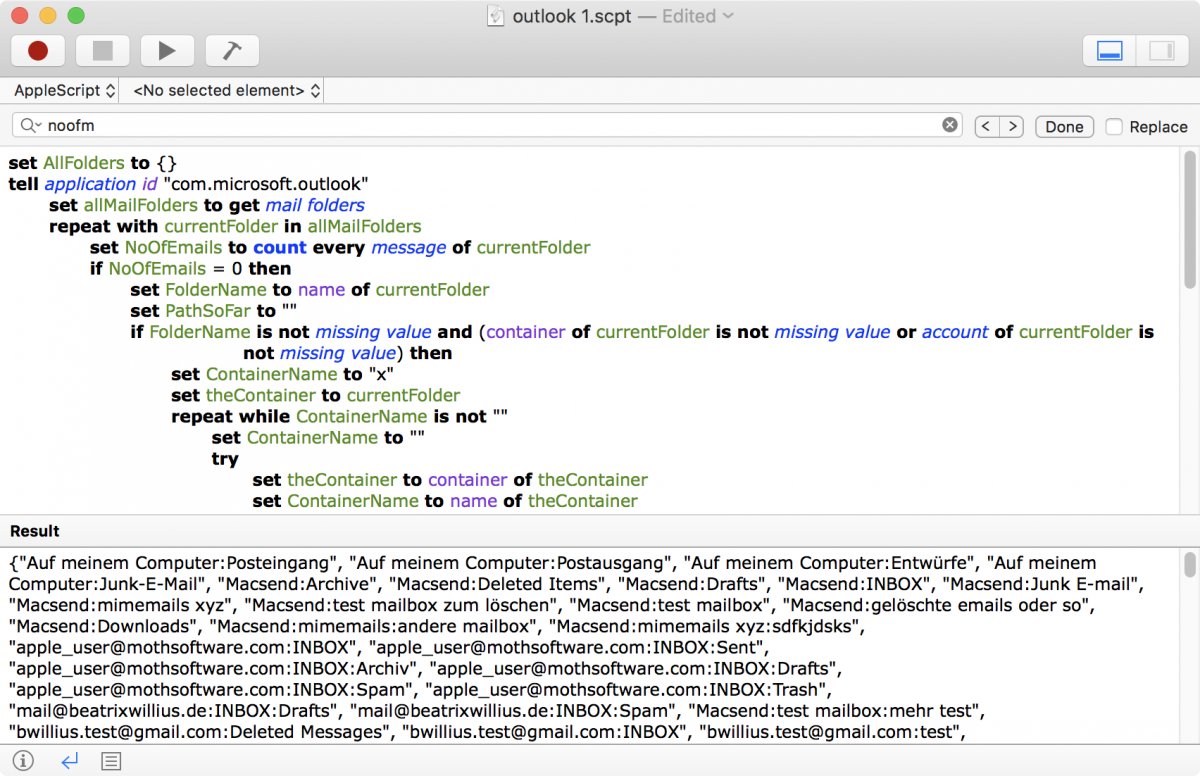Run the script with Play button

coord(167,50)
